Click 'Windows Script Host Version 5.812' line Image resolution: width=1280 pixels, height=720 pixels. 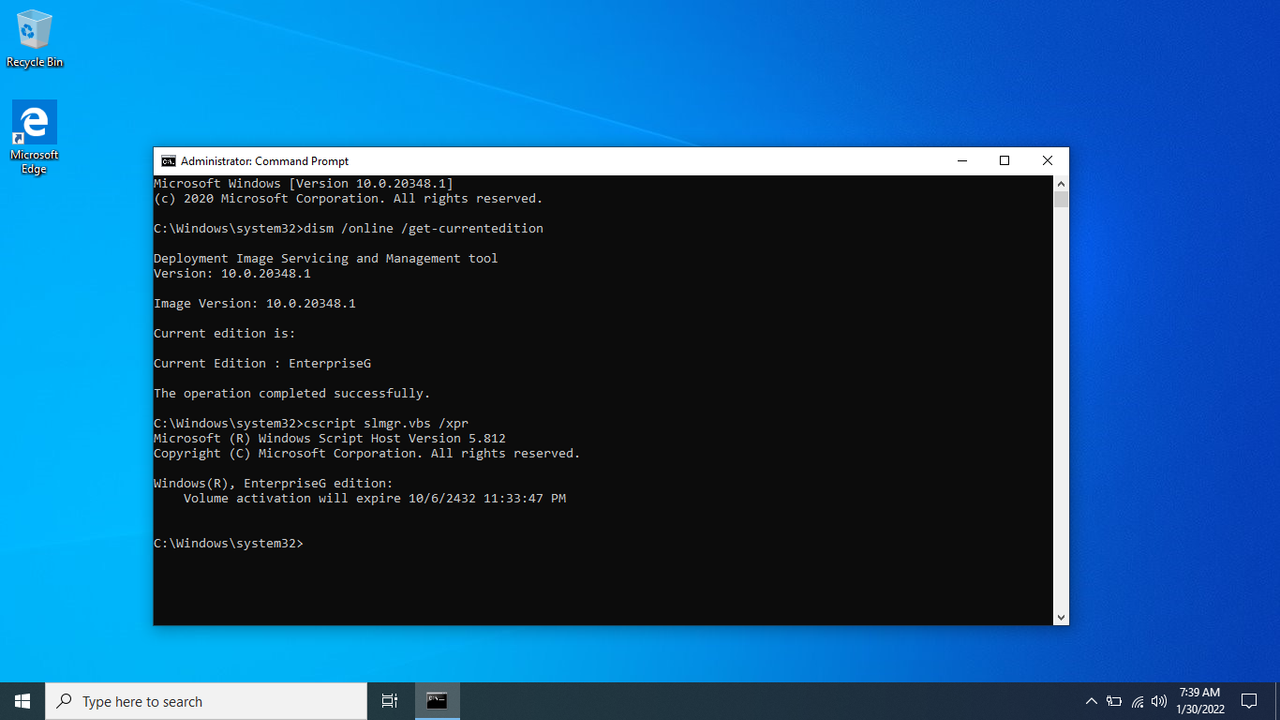pos(330,438)
